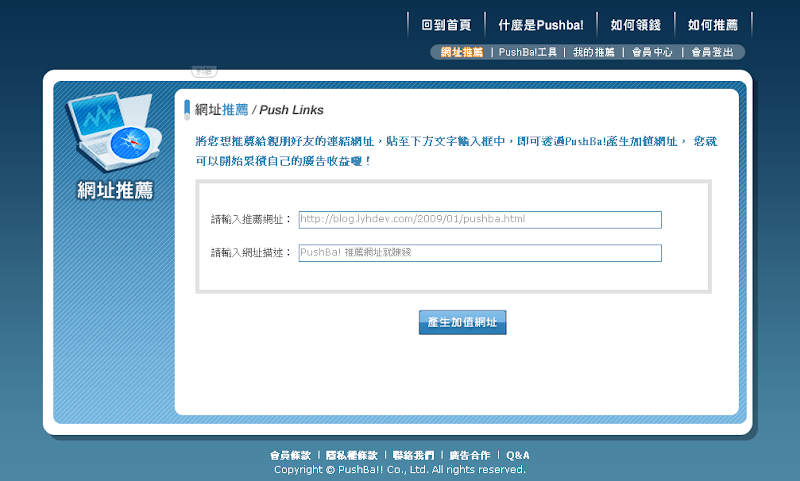Focus the 請輸入網址描述 description input field

[480, 253]
